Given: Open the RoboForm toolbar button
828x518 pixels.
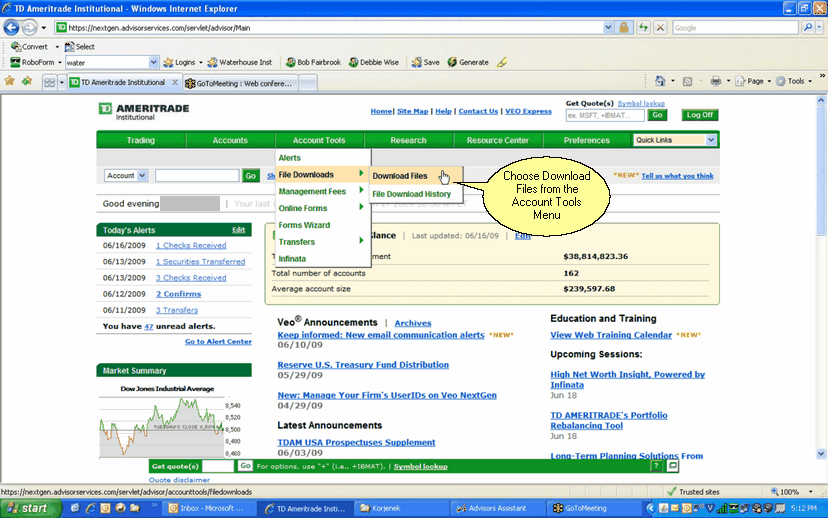Looking at the screenshot, I should 36,62.
